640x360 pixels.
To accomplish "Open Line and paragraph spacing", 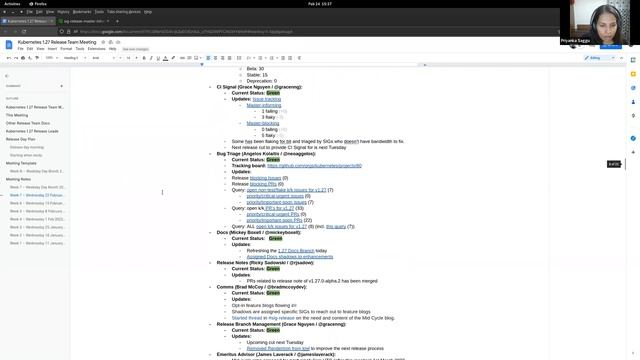I will [x=239, y=58].
